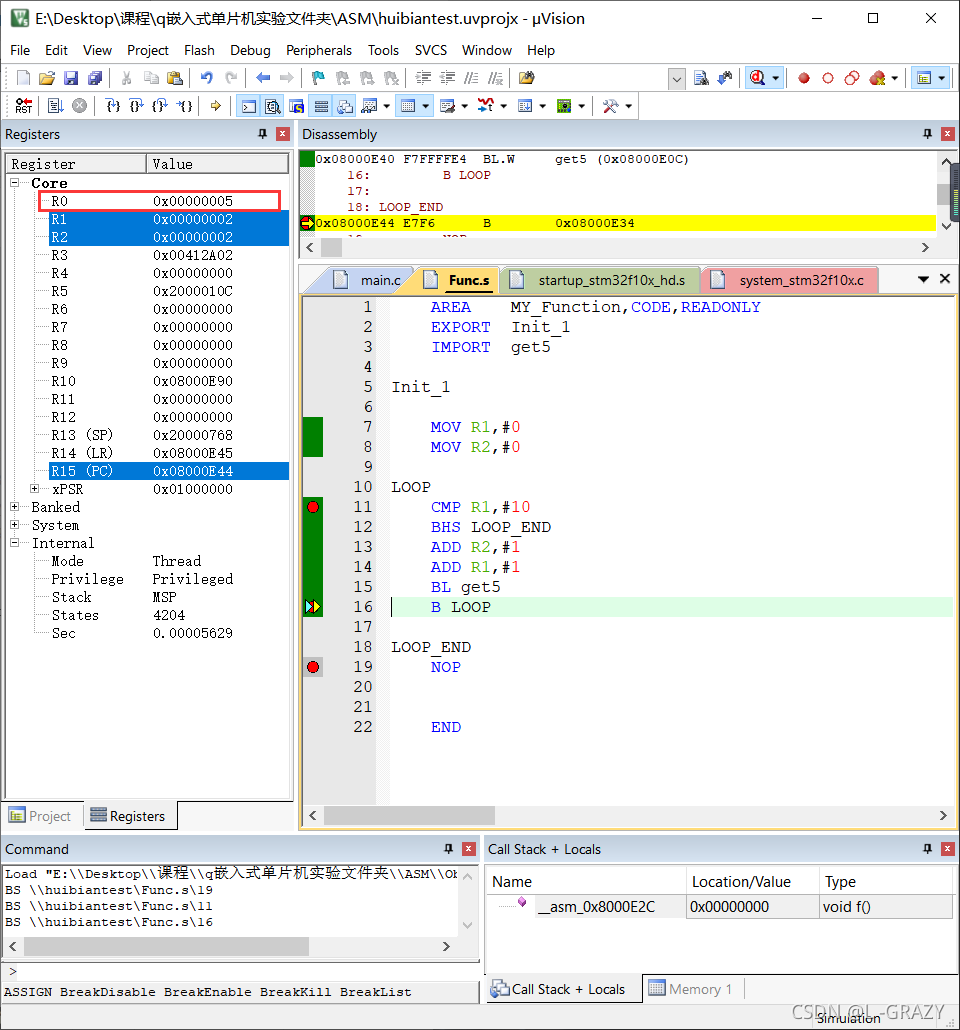The height and width of the screenshot is (1030, 960).
Task: Click the Step Into icon
Action: (x=113, y=106)
